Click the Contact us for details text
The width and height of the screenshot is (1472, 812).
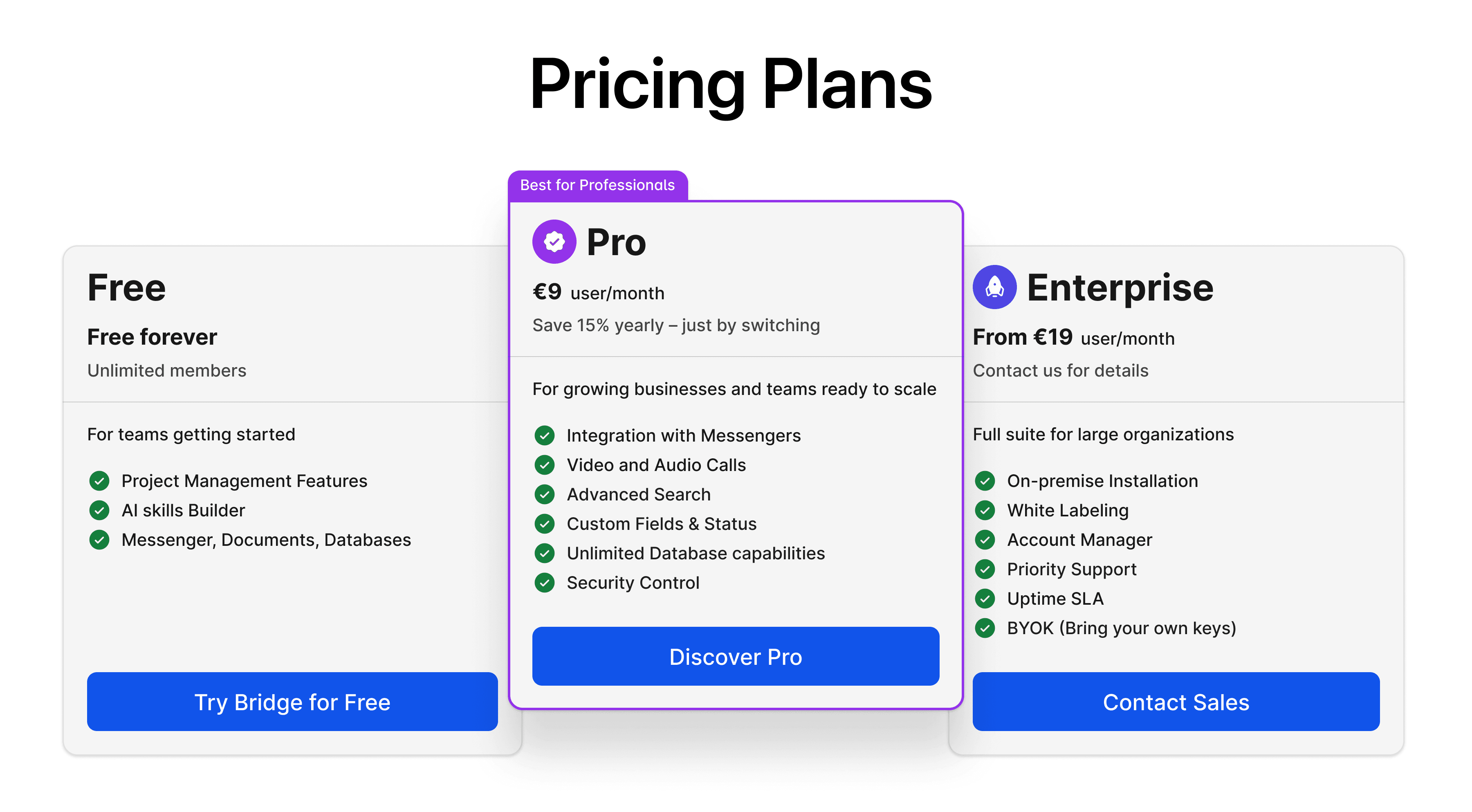click(1060, 370)
